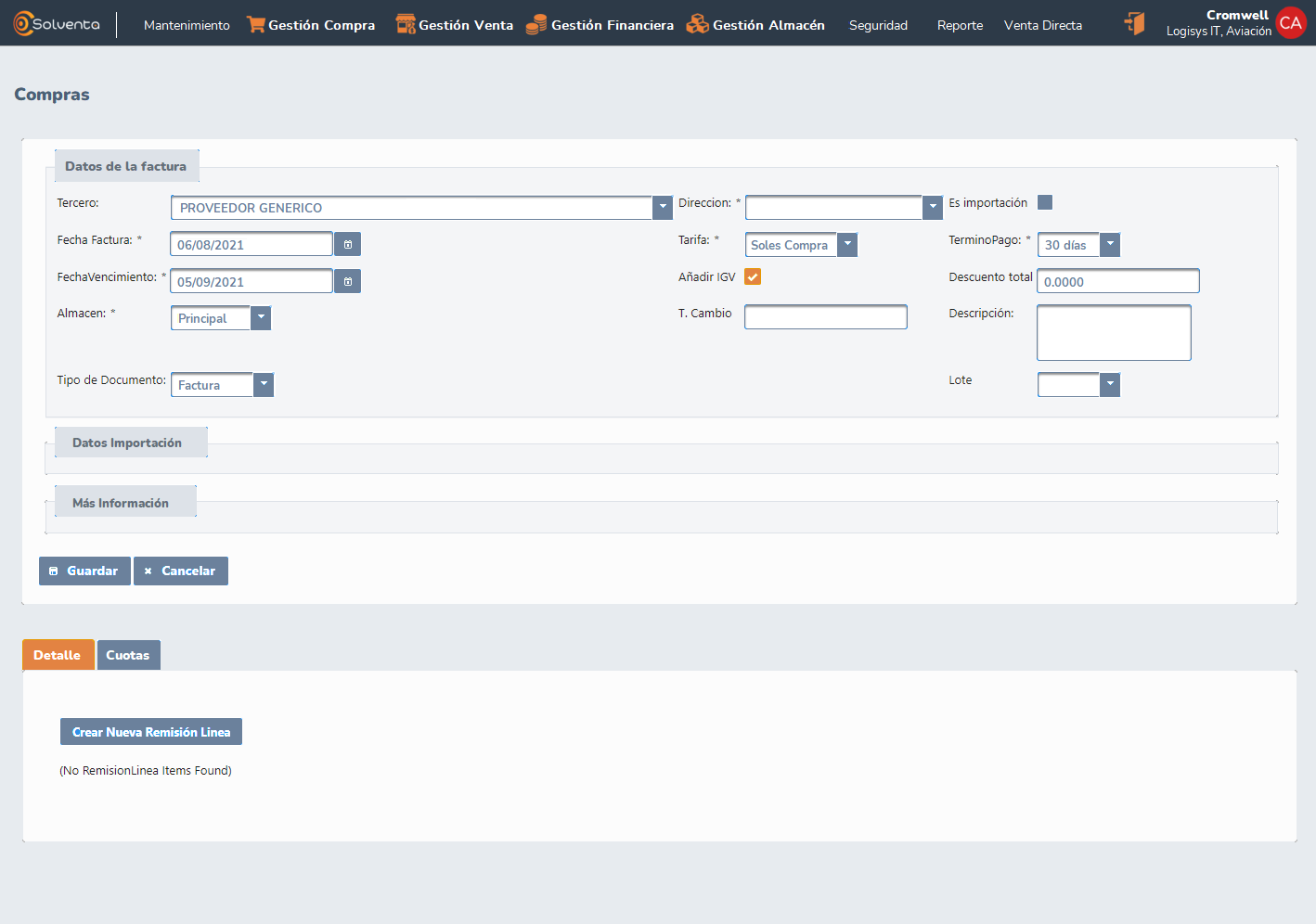Image resolution: width=1316 pixels, height=924 pixels.
Task: Open Gestión Compra shopping cart menu
Action: click(311, 25)
